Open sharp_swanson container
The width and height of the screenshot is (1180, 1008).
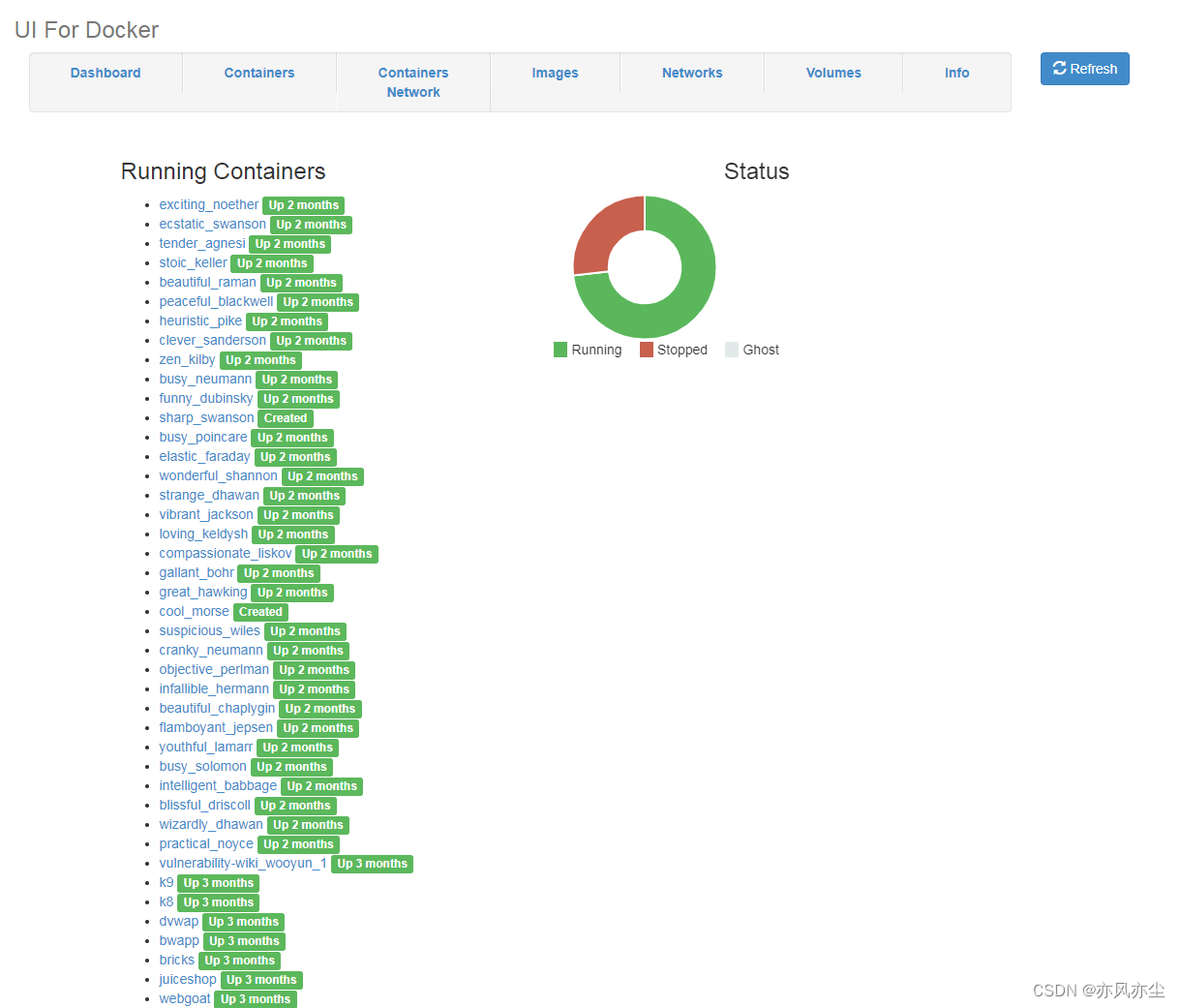pos(207,417)
